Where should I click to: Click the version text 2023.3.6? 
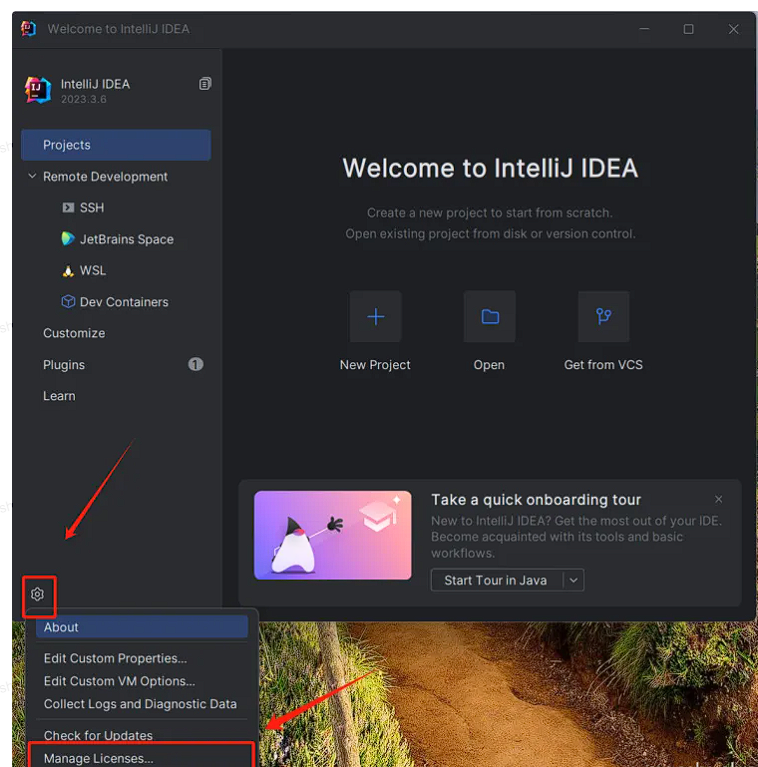pyautogui.click(x=84, y=99)
